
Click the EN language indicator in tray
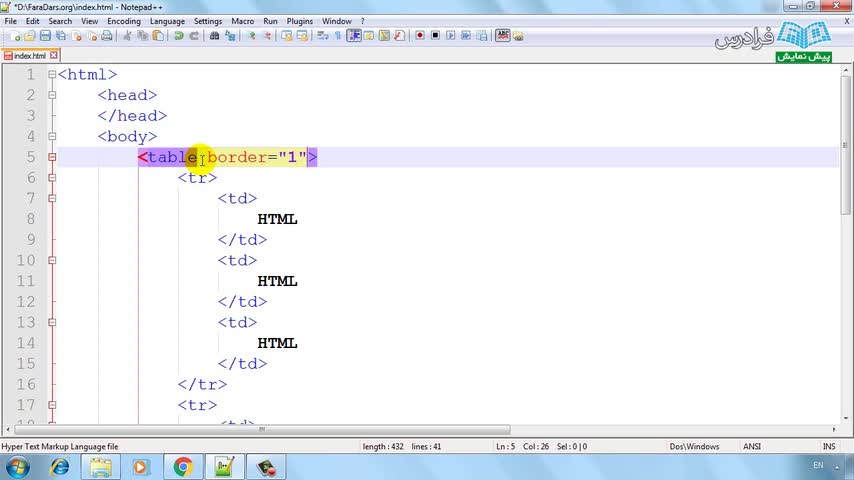pyautogui.click(x=818, y=465)
